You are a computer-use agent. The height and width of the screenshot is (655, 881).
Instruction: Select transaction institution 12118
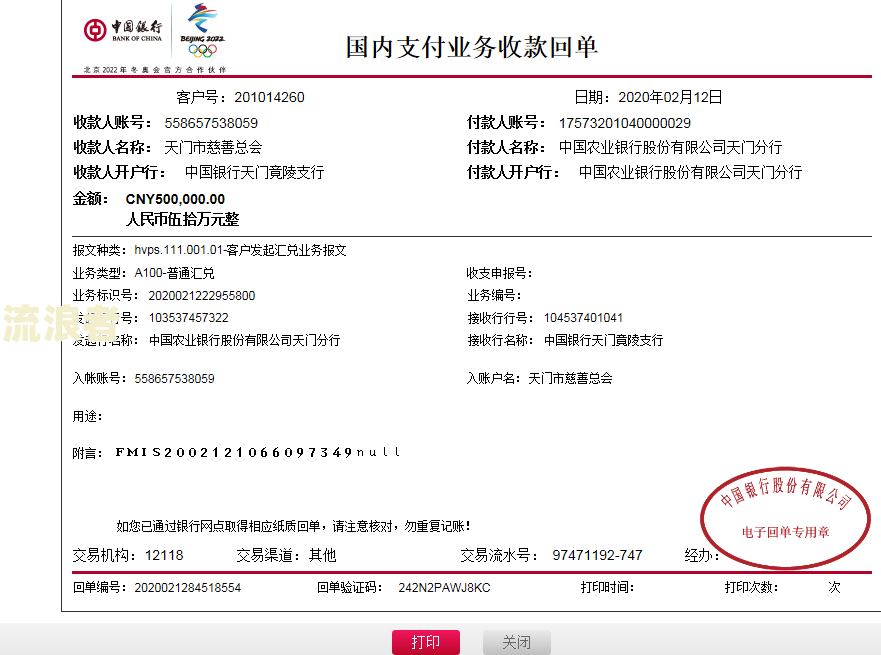(164, 556)
